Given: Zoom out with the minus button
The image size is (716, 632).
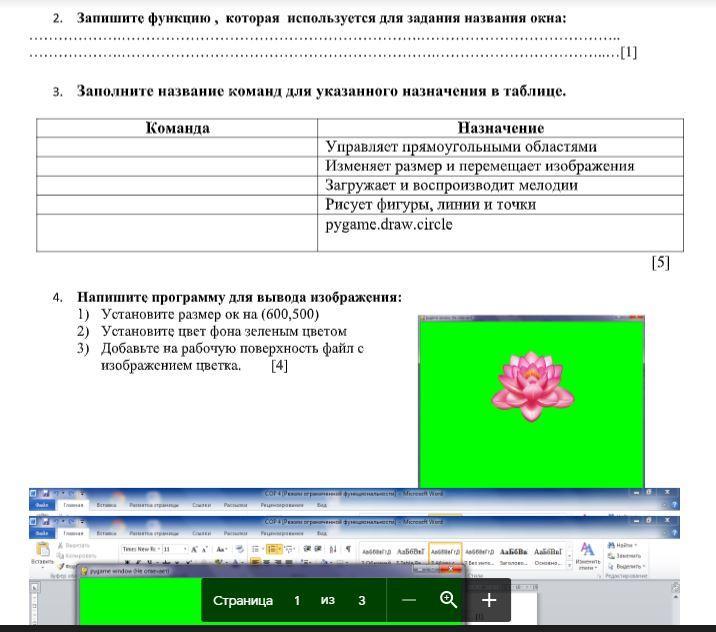Looking at the screenshot, I should [x=409, y=600].
